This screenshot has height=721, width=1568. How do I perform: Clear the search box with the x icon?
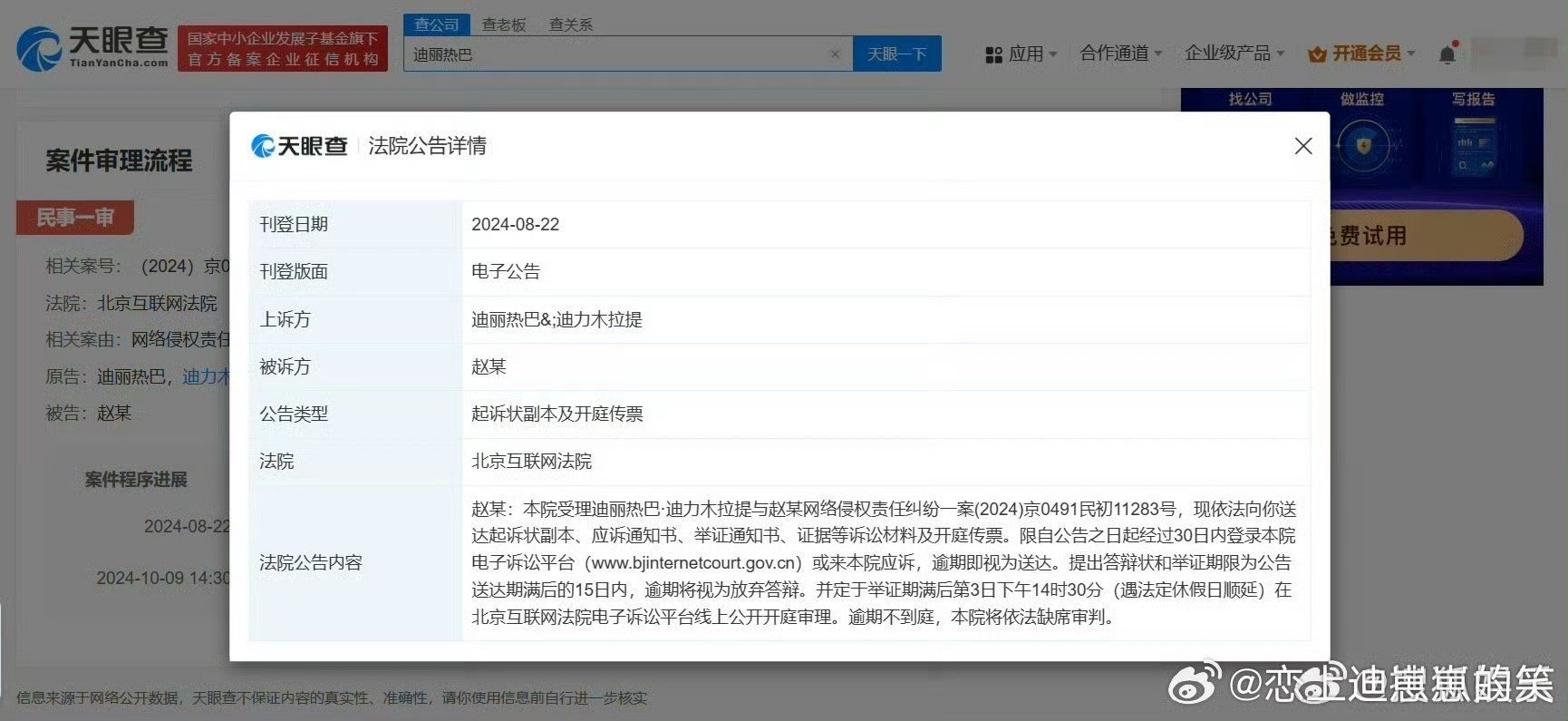click(x=835, y=54)
